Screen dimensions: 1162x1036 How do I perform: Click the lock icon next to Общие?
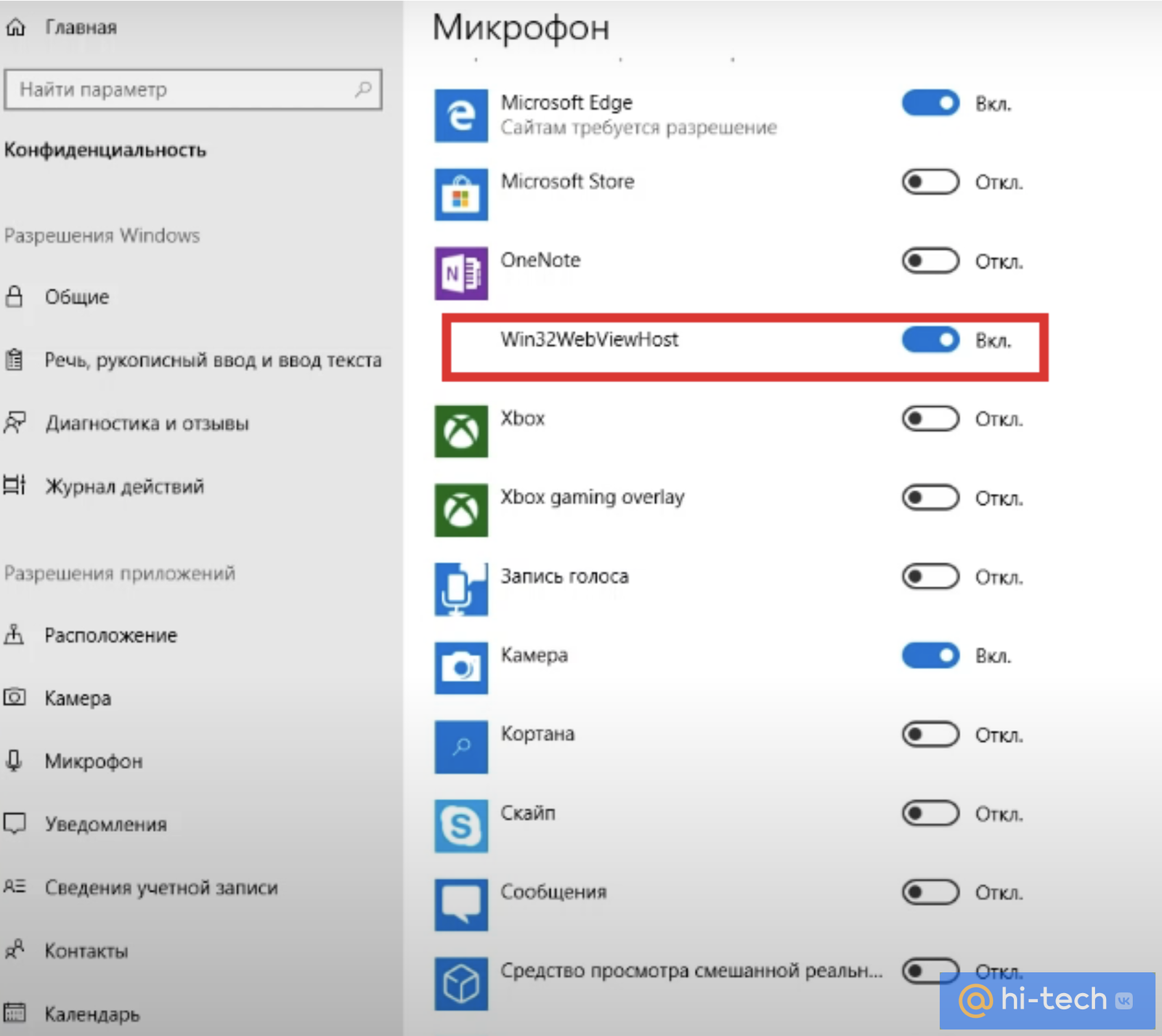pos(14,296)
